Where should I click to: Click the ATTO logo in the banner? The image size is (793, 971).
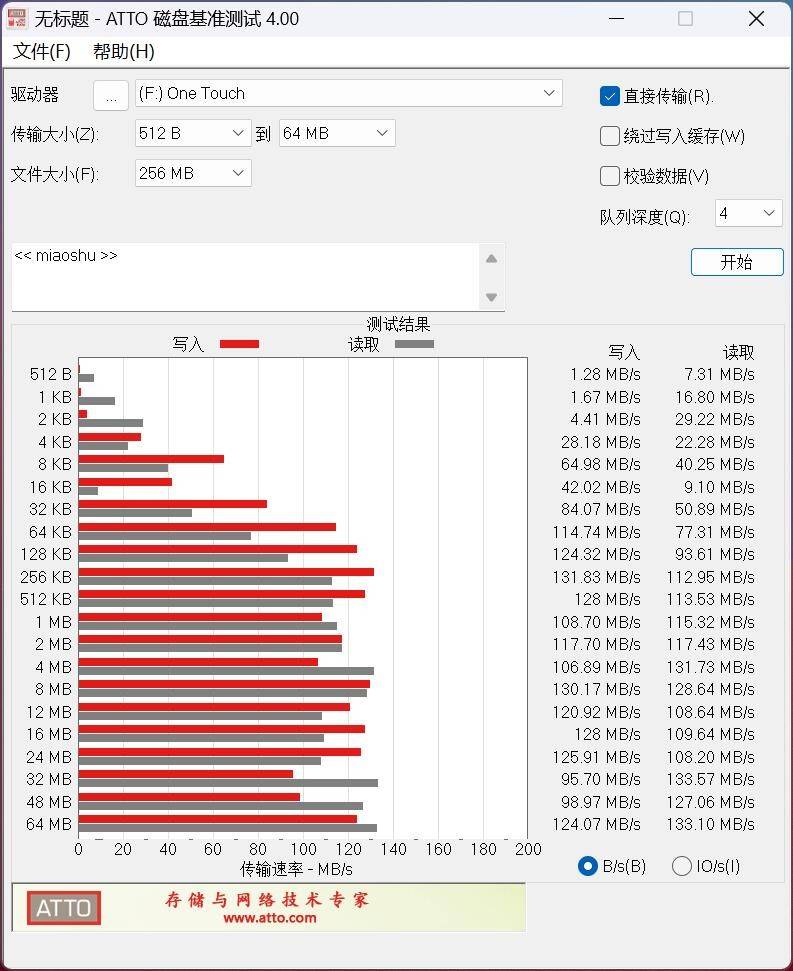pos(64,908)
